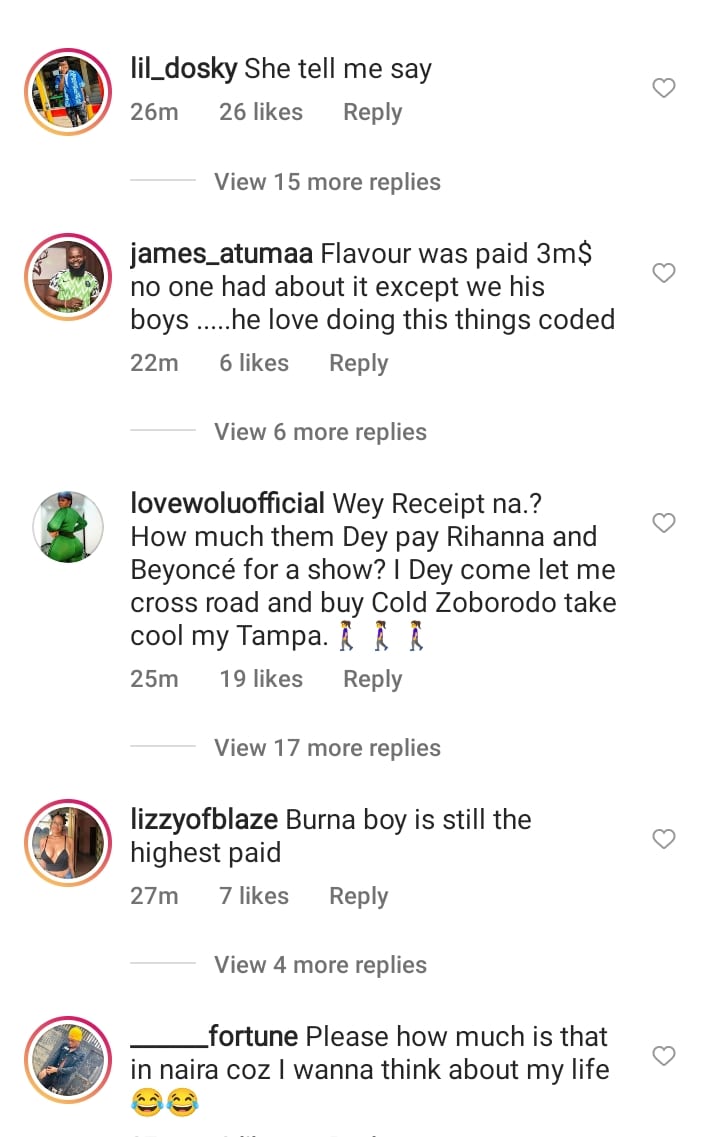The height and width of the screenshot is (1137, 719).
Task: Expand View 15 more replies
Action: point(327,181)
